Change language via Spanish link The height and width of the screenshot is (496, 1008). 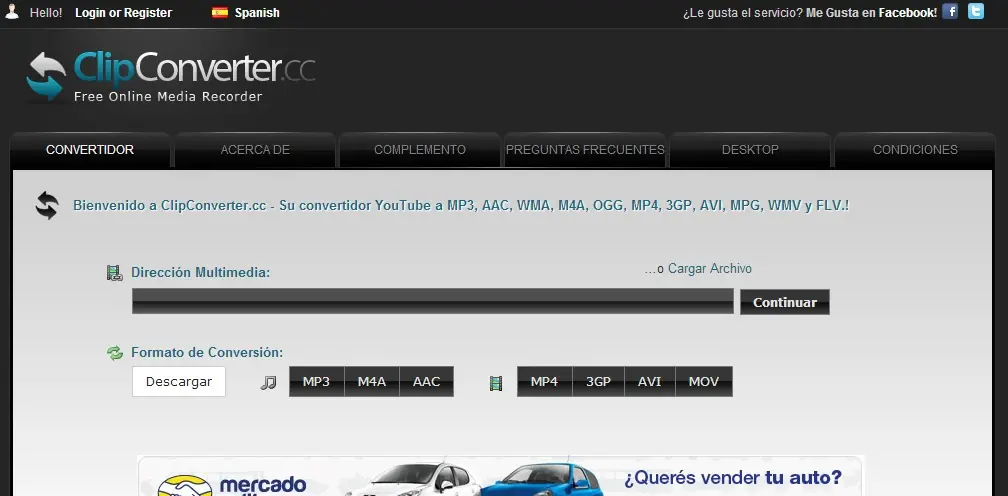coord(257,13)
